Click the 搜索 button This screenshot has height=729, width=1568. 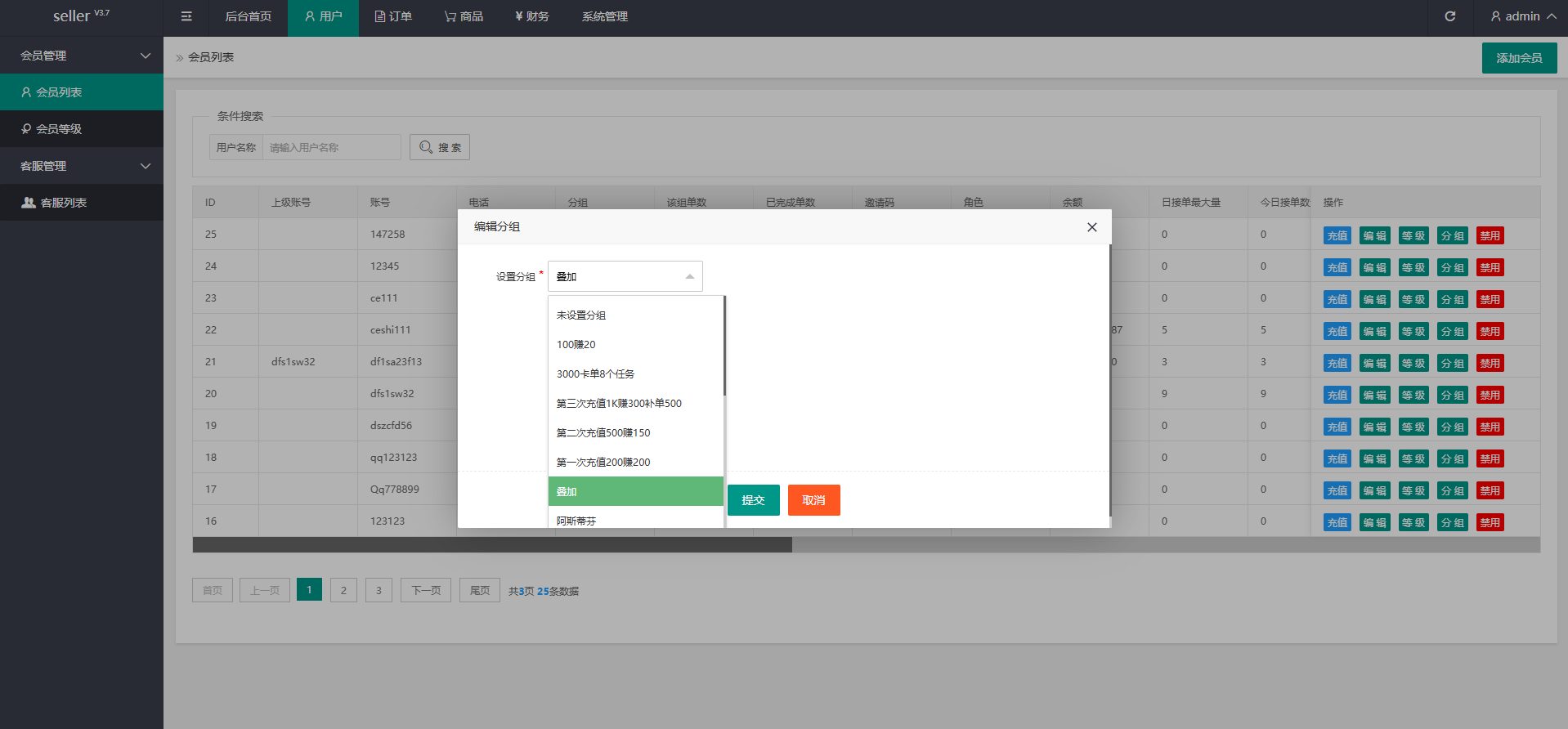pos(440,147)
